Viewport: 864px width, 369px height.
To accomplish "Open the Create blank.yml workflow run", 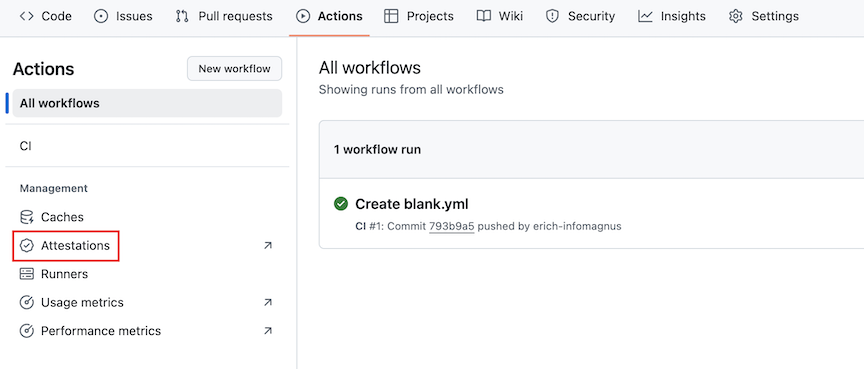I will coord(412,204).
